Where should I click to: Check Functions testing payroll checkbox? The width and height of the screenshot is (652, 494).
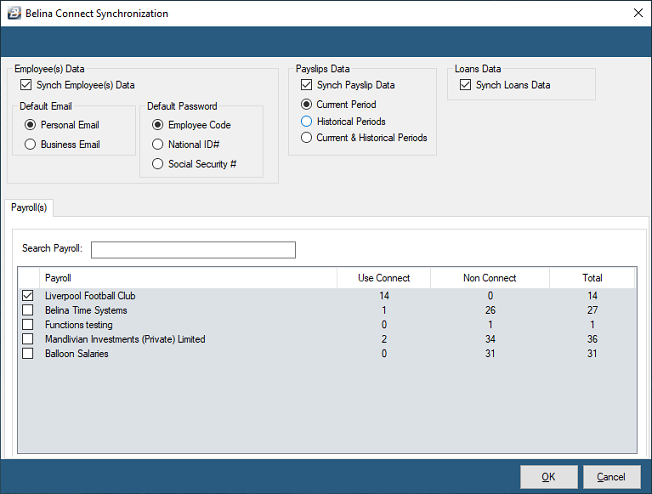(27, 324)
